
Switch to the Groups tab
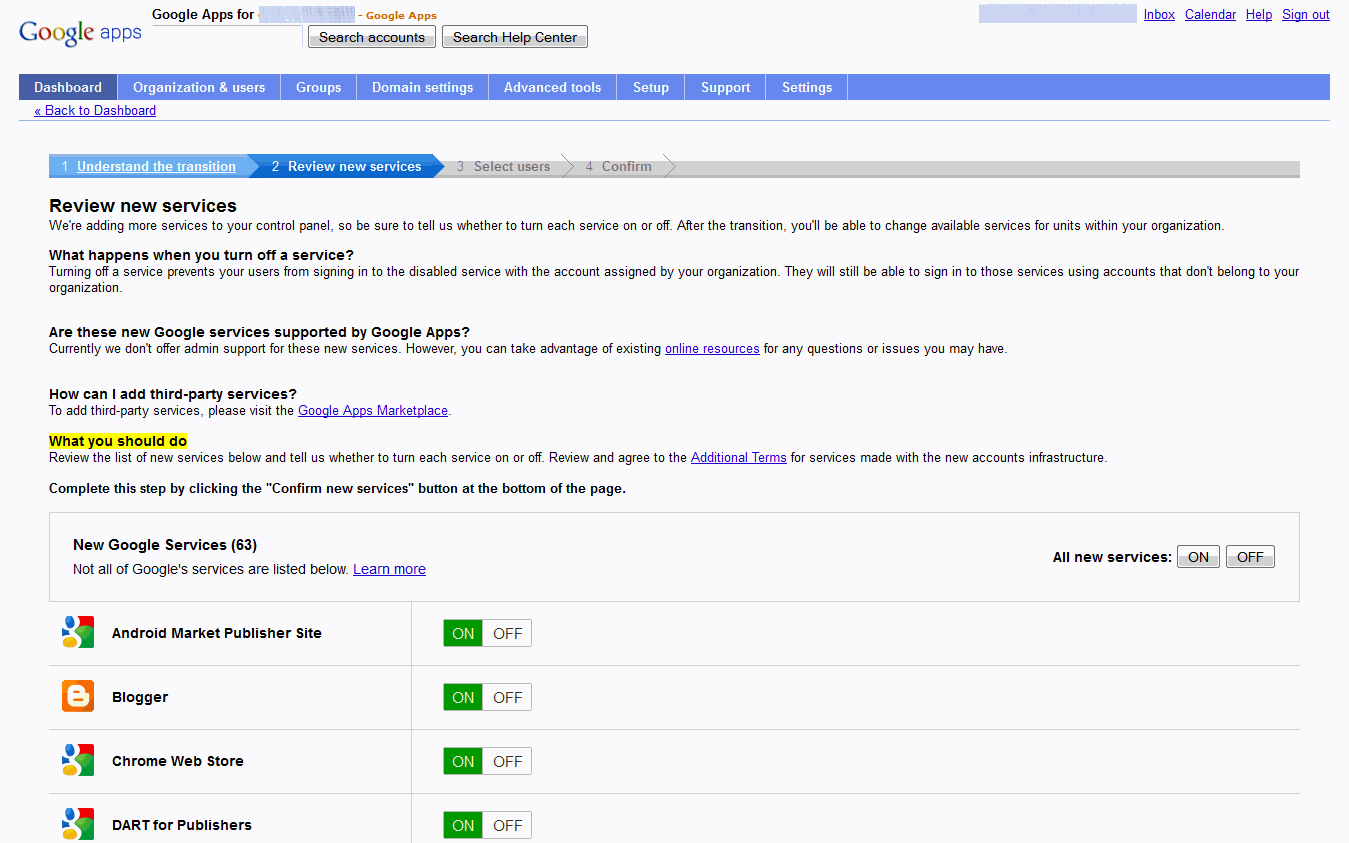319,87
